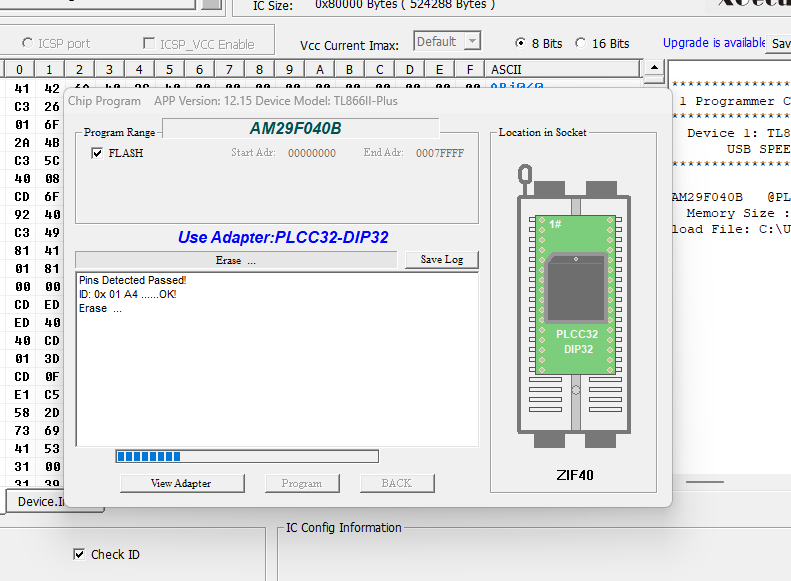Select the 16 Bits radio button
Viewport: 791px width, 581px height.
click(x=581, y=43)
